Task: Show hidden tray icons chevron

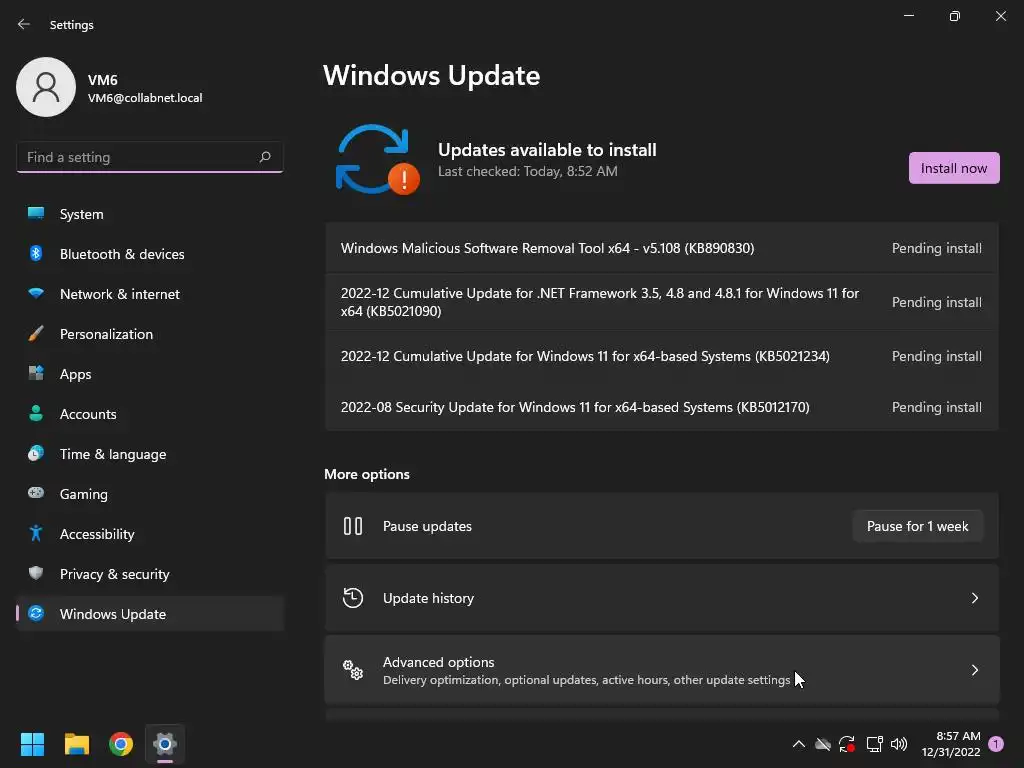Action: tap(798, 744)
